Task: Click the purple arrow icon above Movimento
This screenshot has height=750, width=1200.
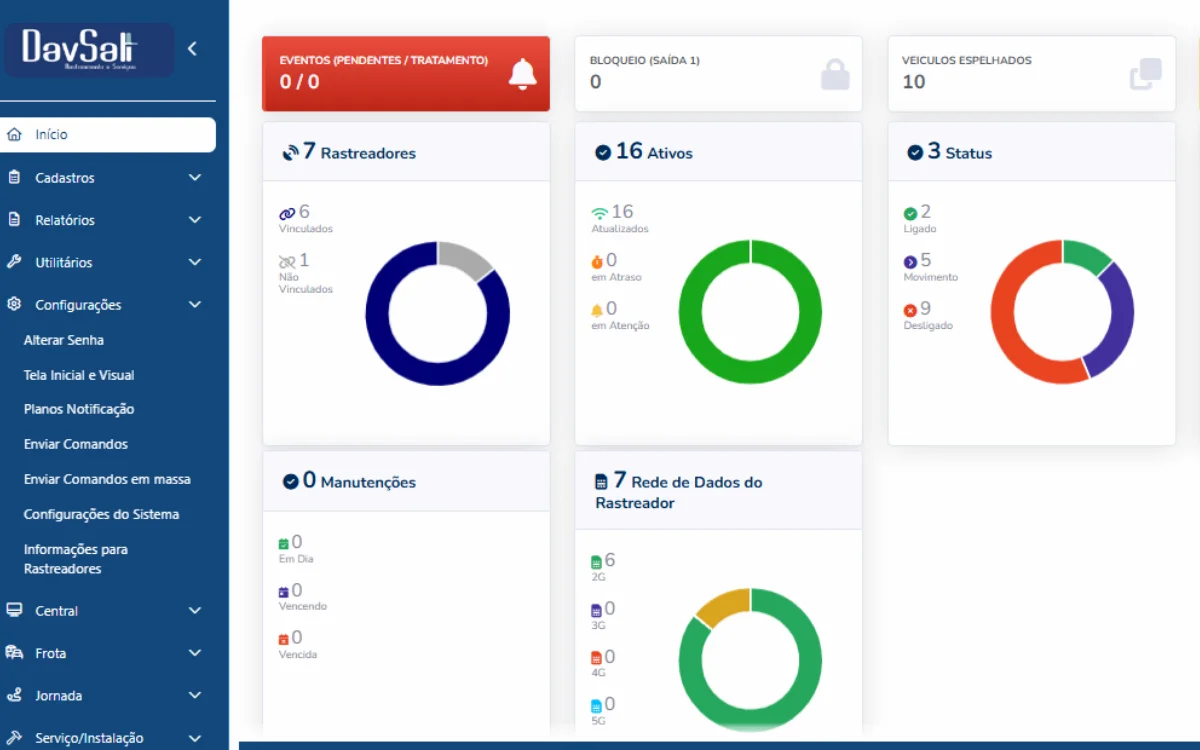Action: point(910,262)
